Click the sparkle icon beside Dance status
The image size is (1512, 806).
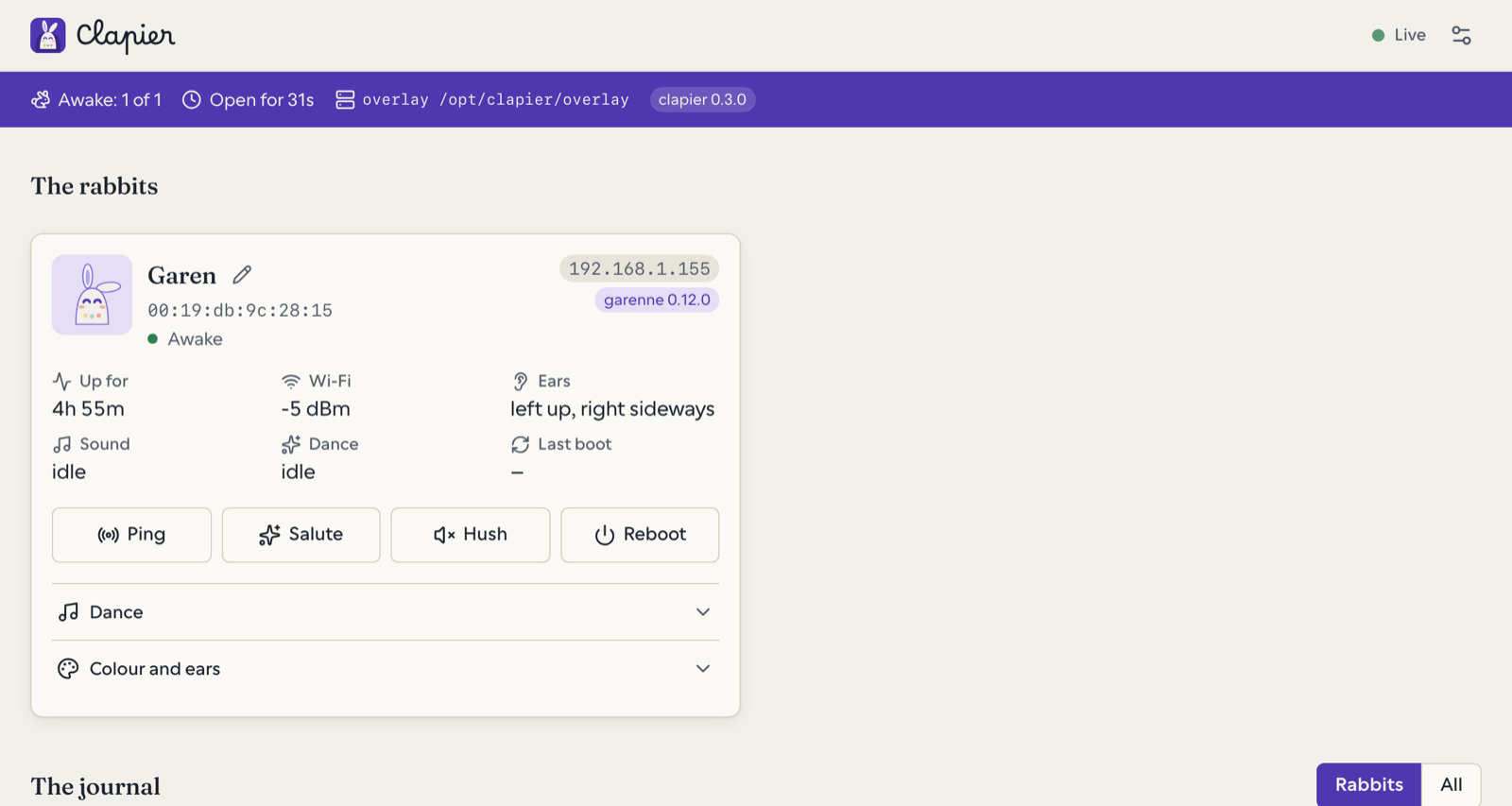click(x=291, y=444)
